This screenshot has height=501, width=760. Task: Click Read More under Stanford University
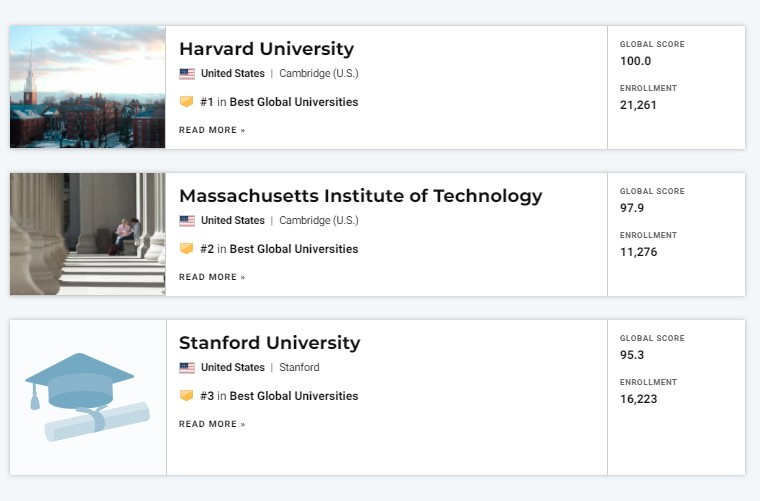tap(212, 424)
